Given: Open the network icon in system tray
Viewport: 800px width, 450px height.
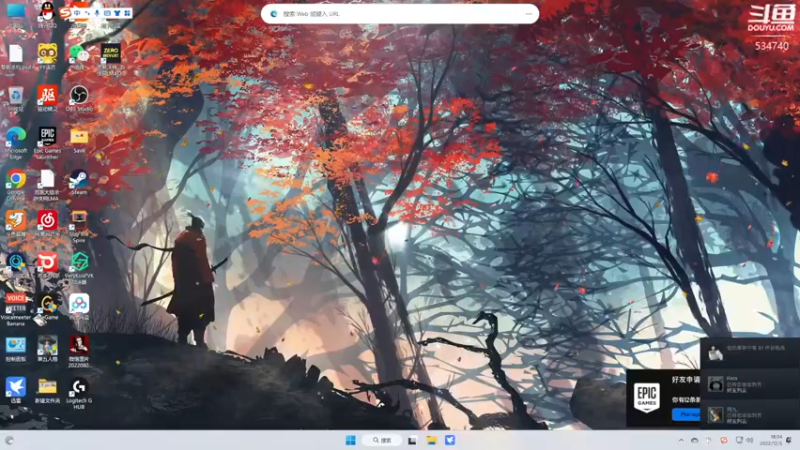Looking at the screenshot, I should click(739, 440).
